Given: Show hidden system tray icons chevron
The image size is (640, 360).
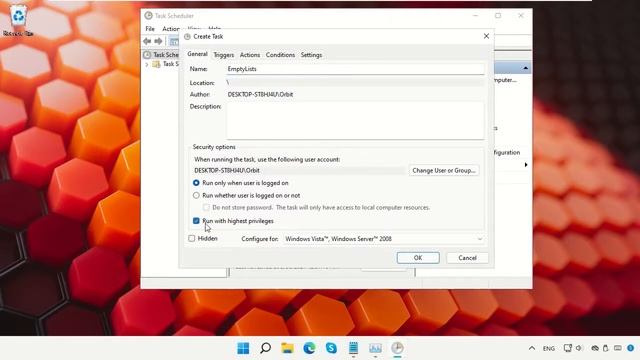Looking at the screenshot, I should [x=532, y=348].
